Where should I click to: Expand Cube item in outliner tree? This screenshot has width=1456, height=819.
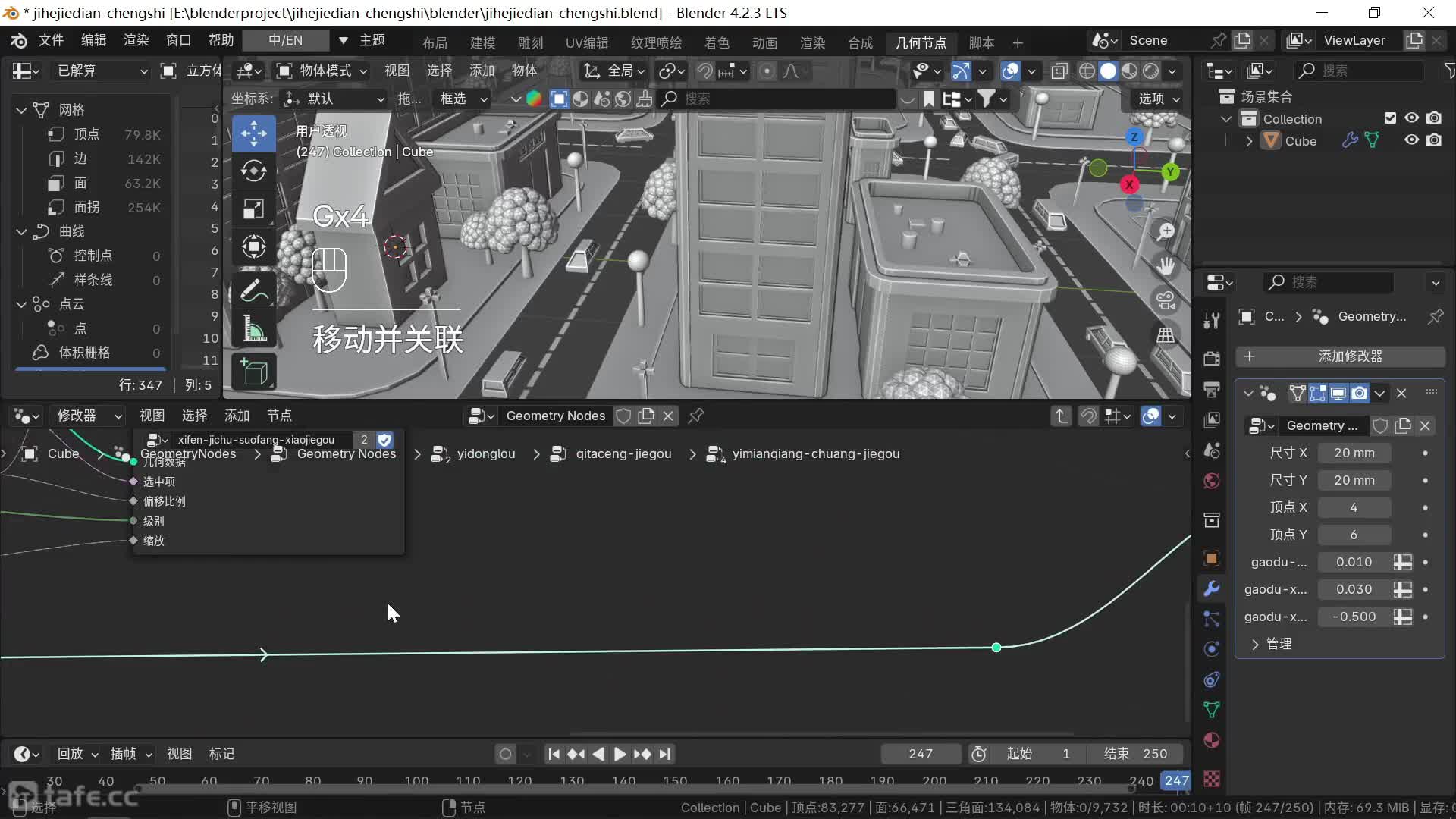1249,141
